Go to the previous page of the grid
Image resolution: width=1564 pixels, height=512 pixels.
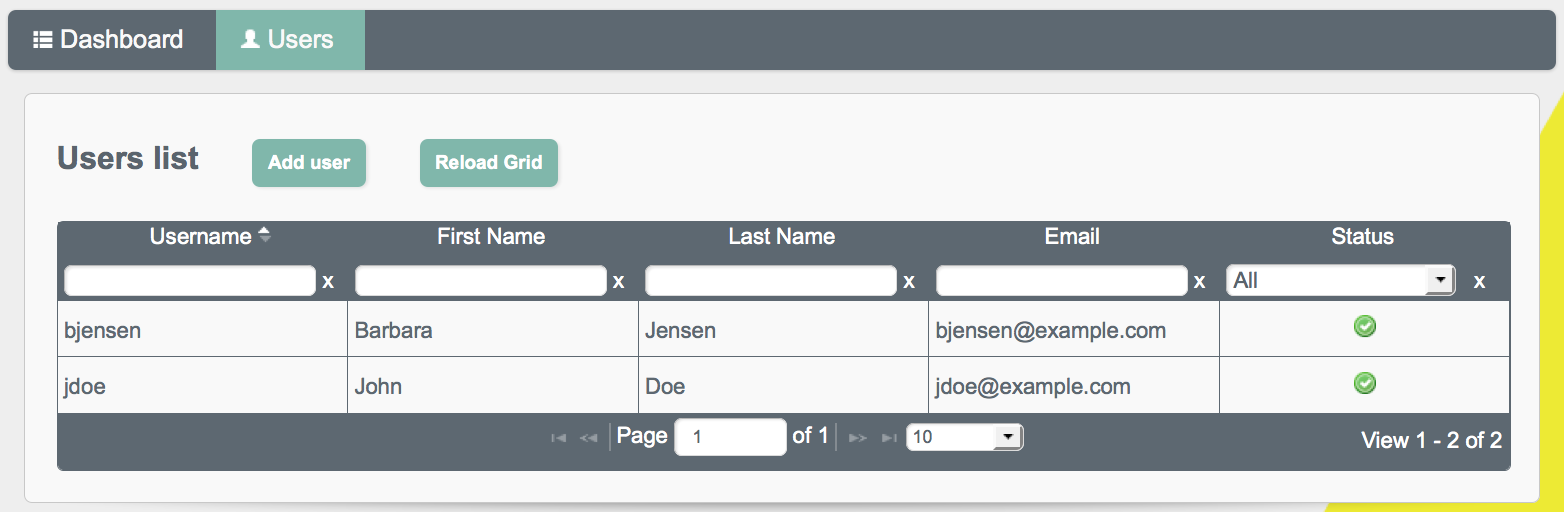[589, 438]
